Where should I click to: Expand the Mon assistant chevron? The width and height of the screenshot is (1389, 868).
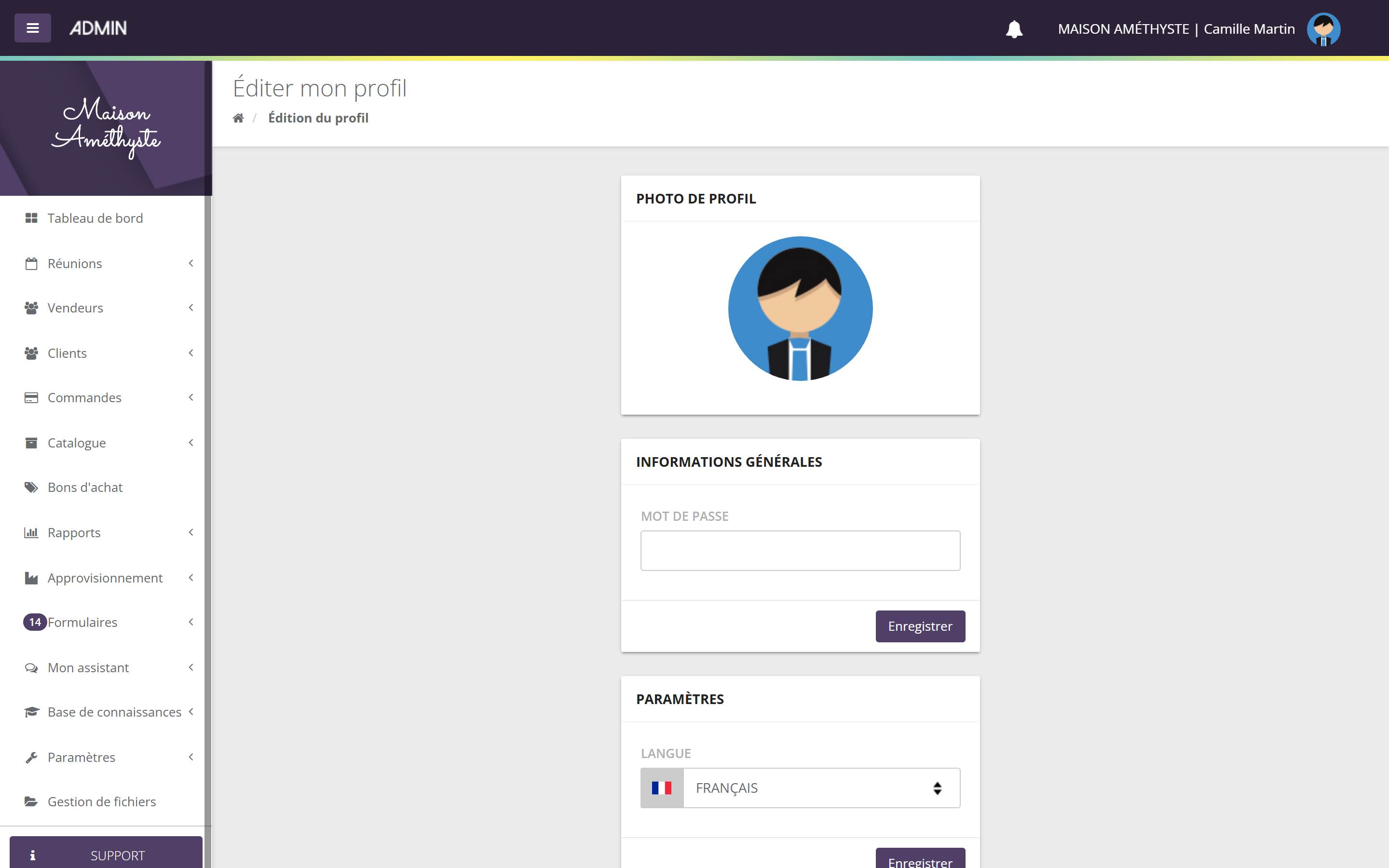[x=191, y=667]
